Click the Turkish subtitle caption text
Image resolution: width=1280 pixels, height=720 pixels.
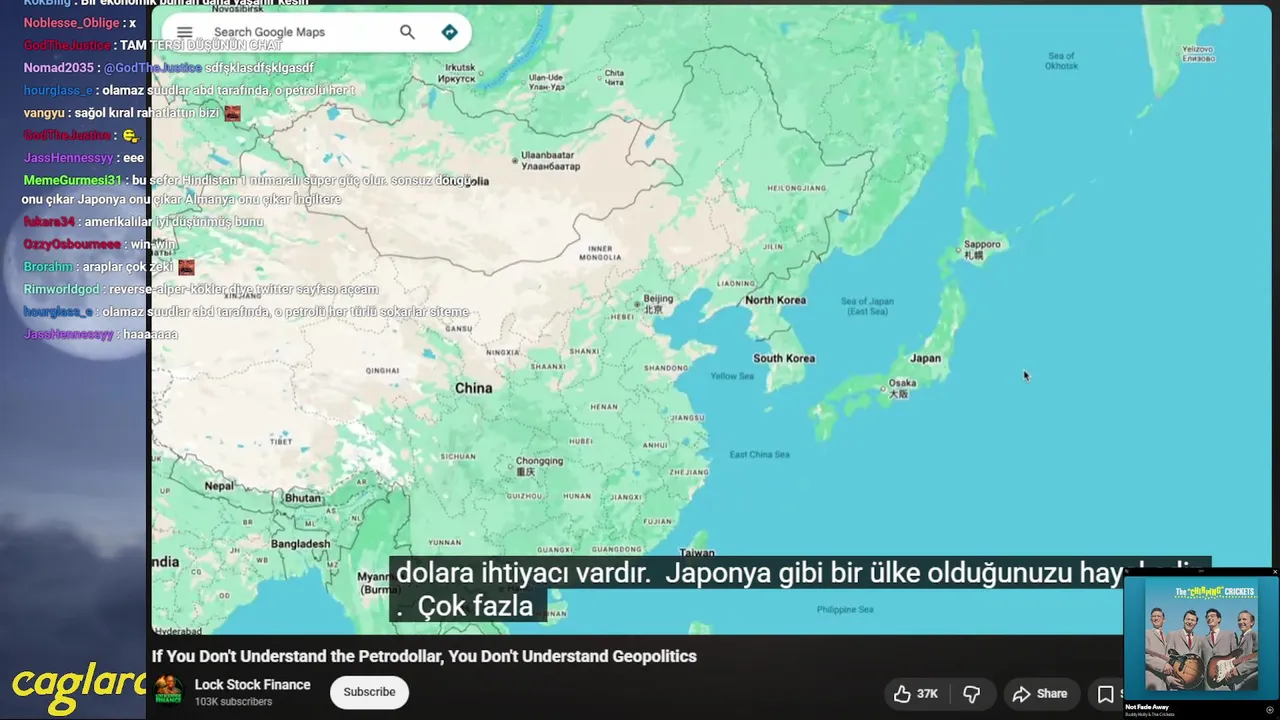point(800,589)
